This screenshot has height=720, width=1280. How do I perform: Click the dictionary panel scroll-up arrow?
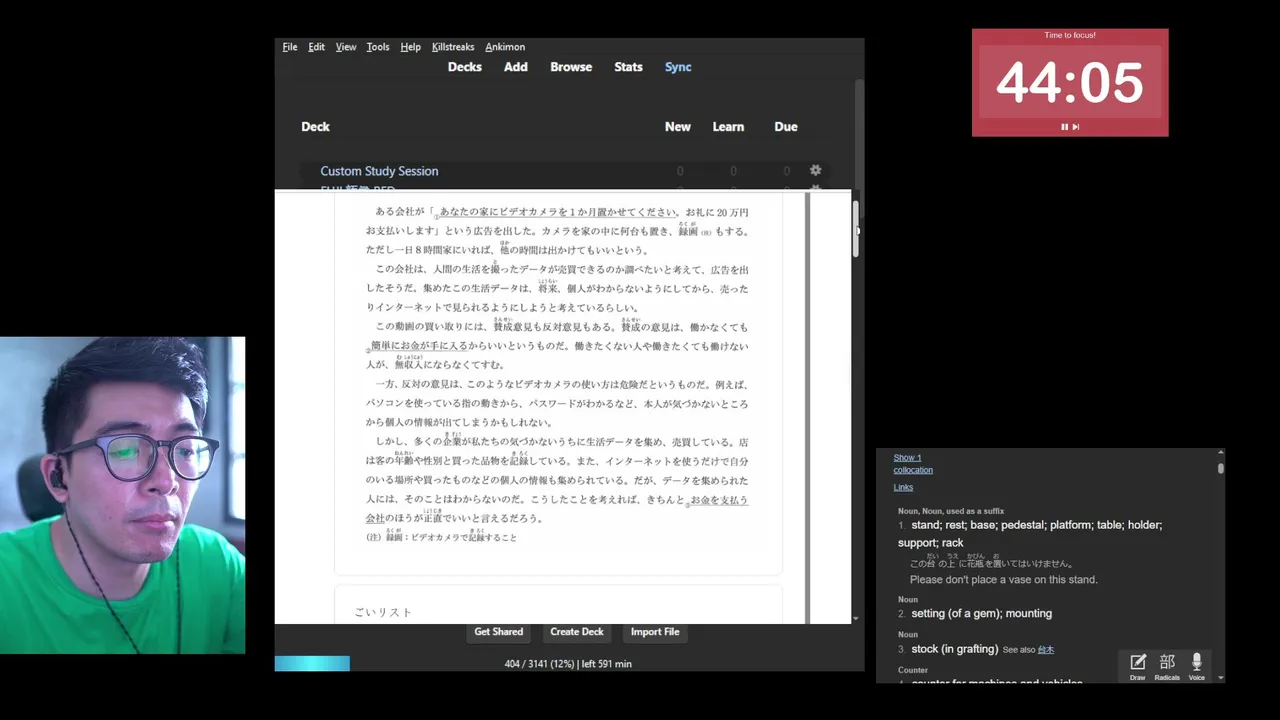coord(1221,454)
